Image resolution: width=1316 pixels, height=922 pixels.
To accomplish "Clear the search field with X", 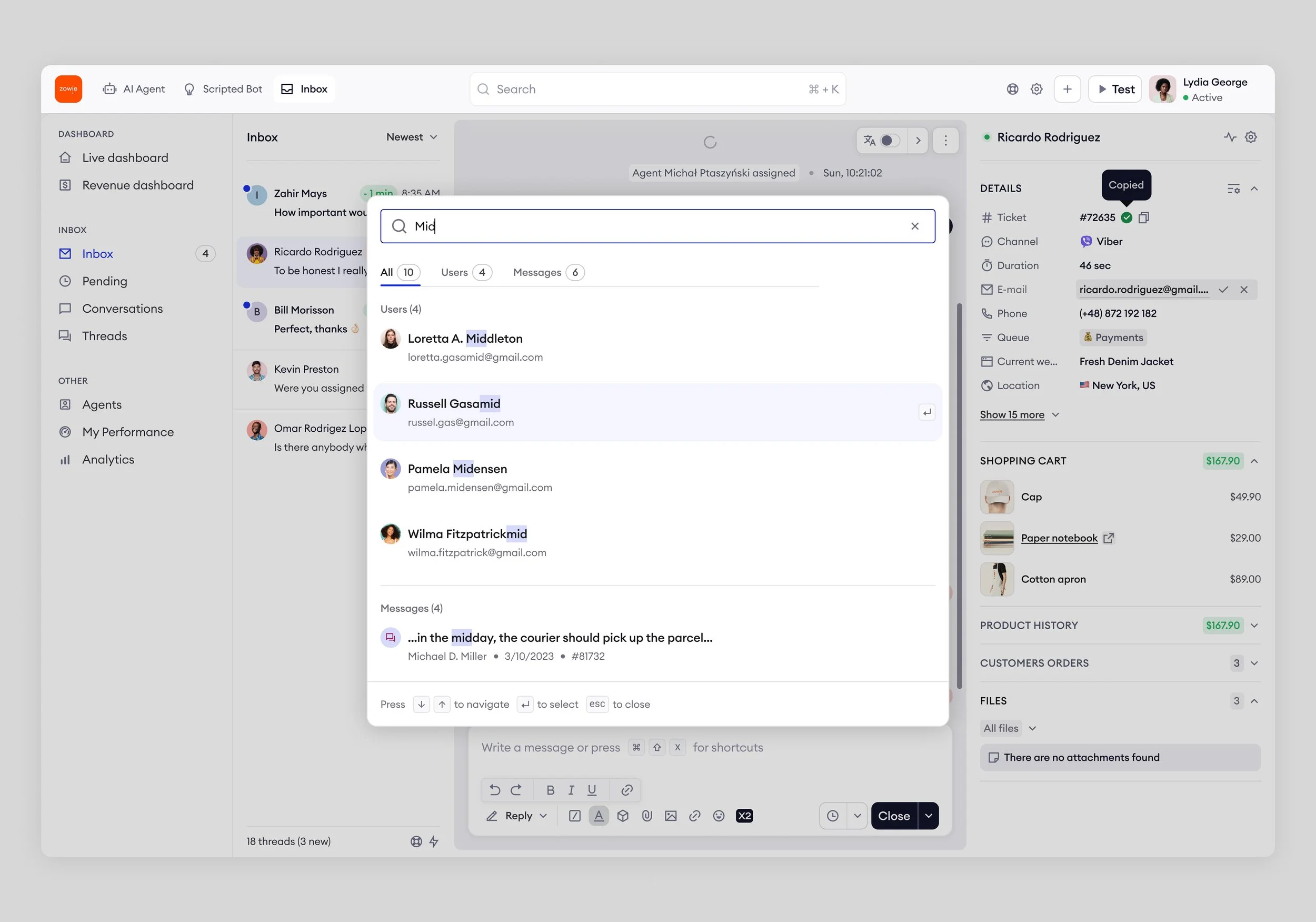I will pos(915,226).
